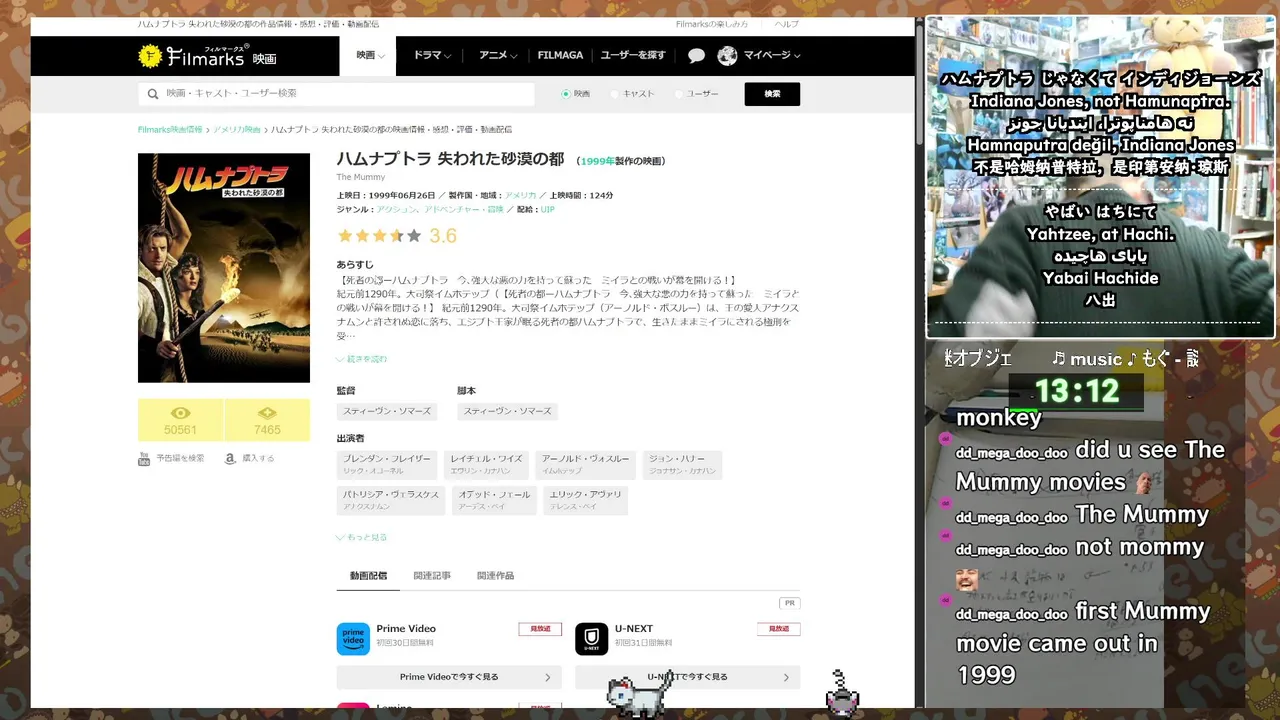The height and width of the screenshot is (720, 1280).
Task: Click the magnifier icon in the search box
Action: (153, 94)
